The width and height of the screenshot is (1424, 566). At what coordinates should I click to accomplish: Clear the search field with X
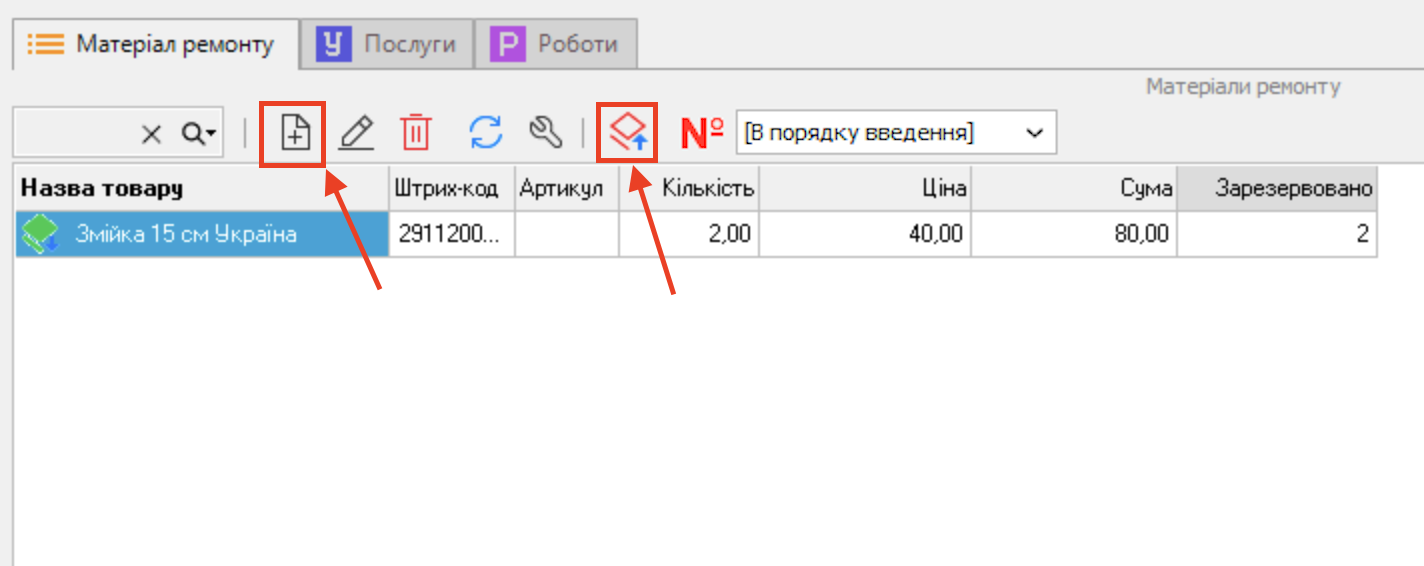click(151, 134)
